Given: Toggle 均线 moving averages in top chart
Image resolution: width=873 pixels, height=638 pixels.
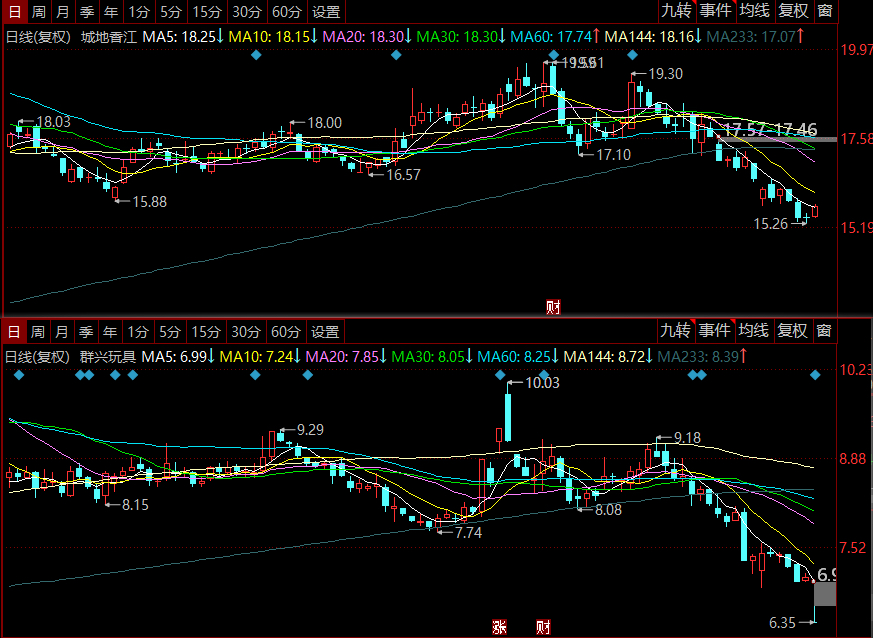Looking at the screenshot, I should (754, 11).
